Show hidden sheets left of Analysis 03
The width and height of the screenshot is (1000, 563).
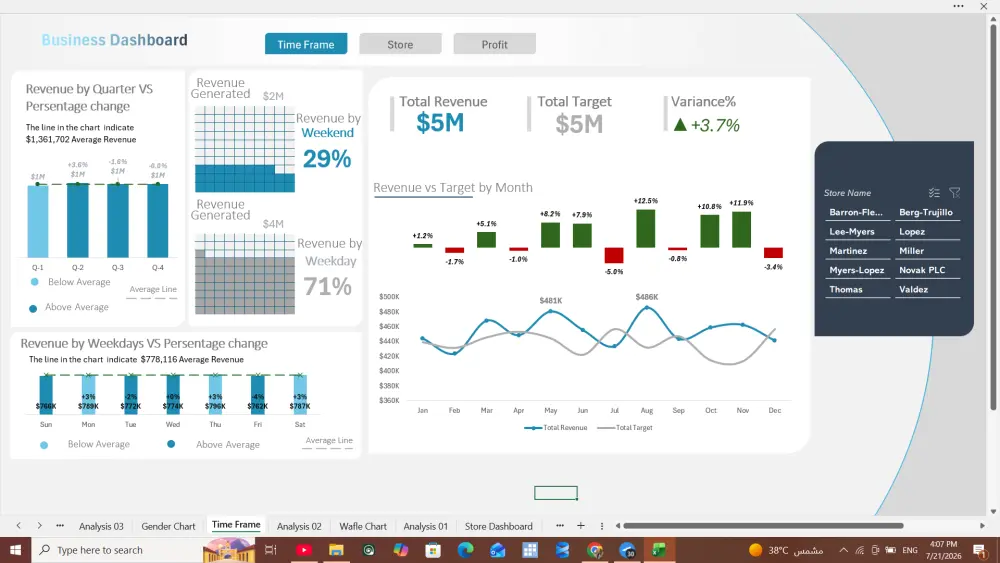[x=60, y=525]
